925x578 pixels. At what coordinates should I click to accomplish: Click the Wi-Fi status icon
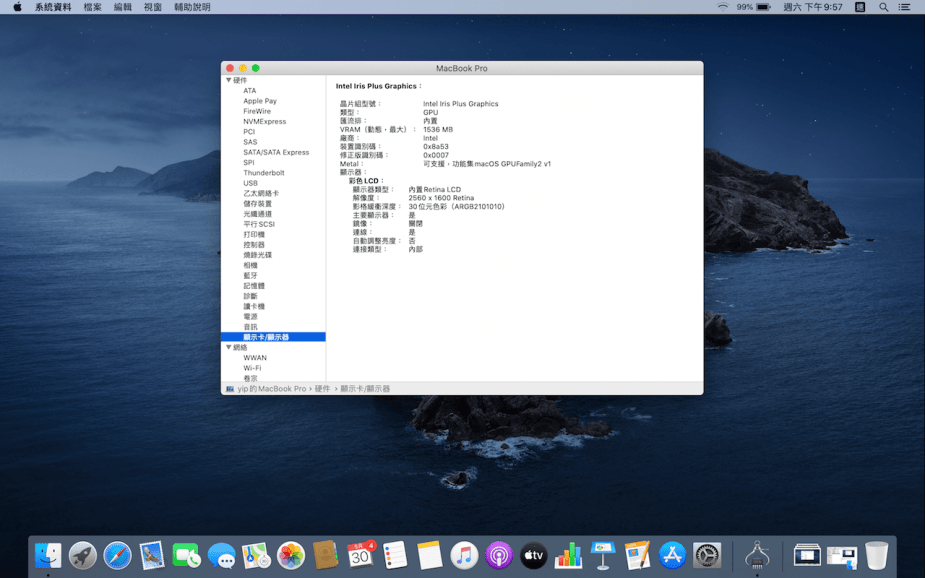722,7
